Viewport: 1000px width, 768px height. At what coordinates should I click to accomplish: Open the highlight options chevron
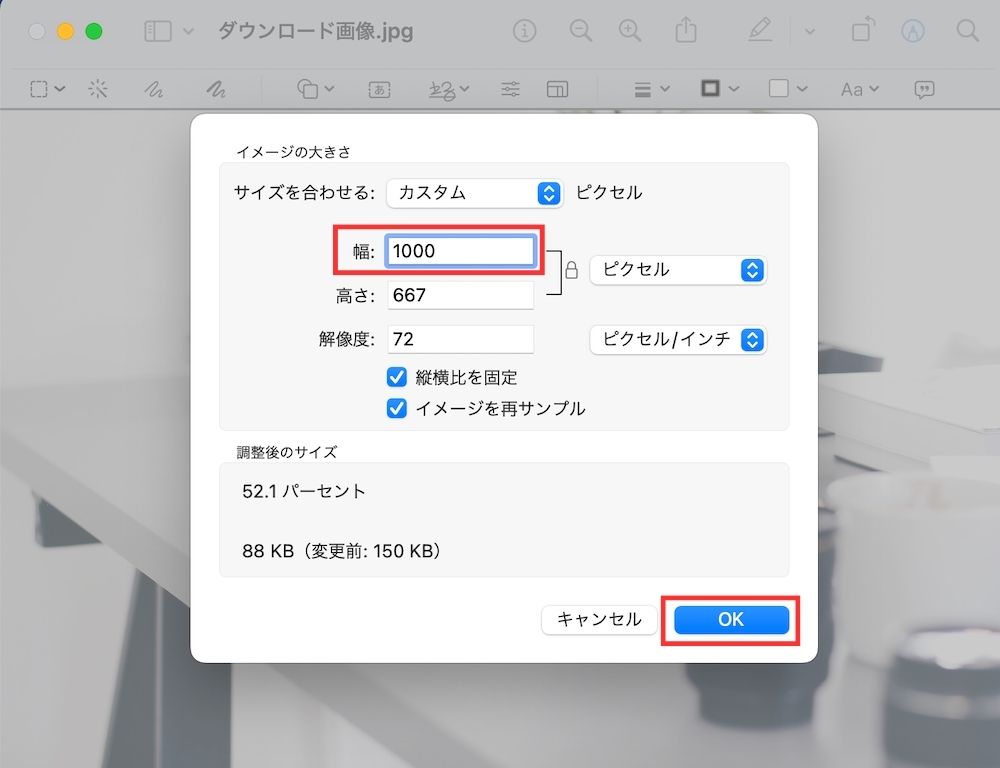coord(809,31)
